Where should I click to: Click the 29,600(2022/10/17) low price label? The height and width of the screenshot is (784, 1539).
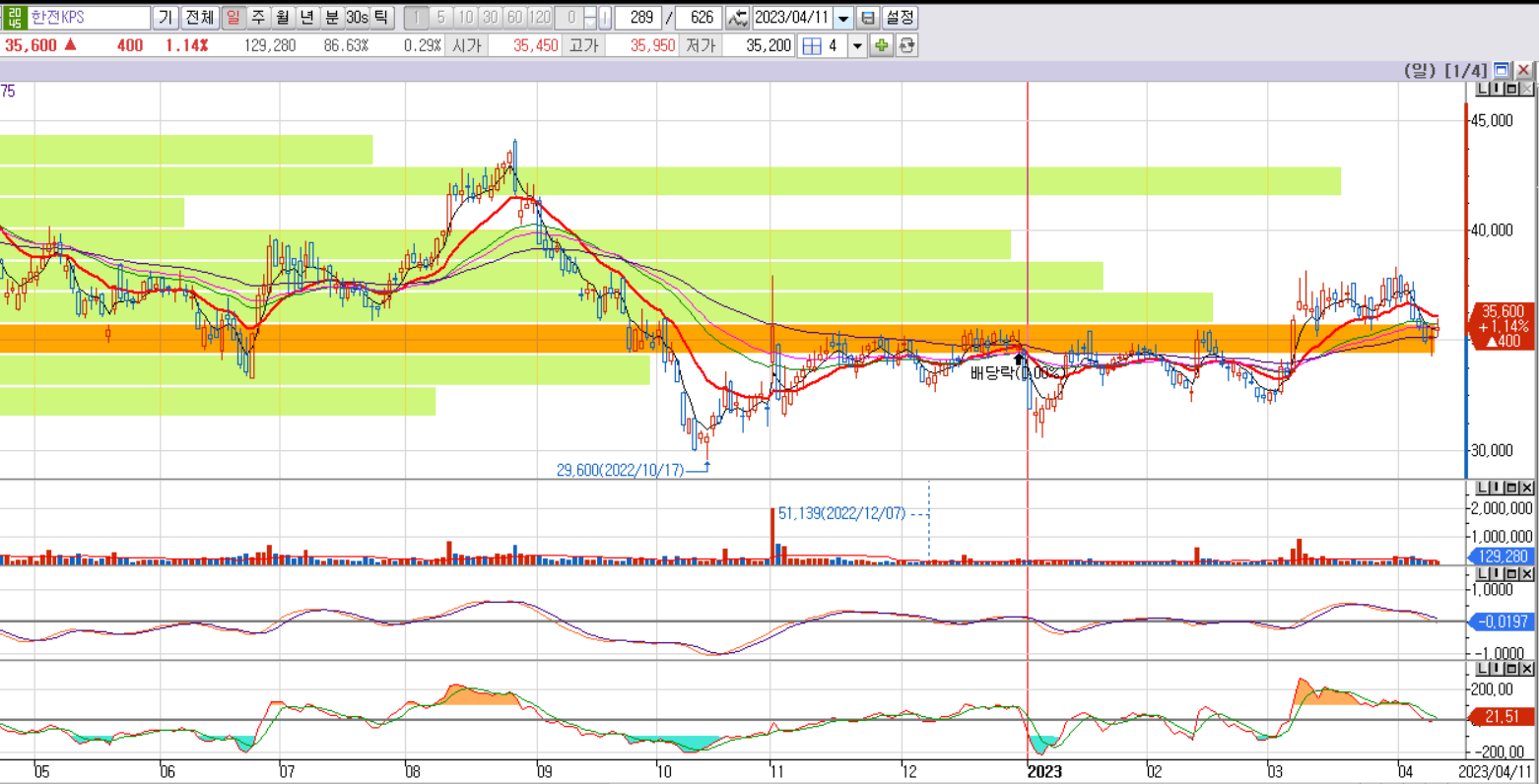pos(620,470)
